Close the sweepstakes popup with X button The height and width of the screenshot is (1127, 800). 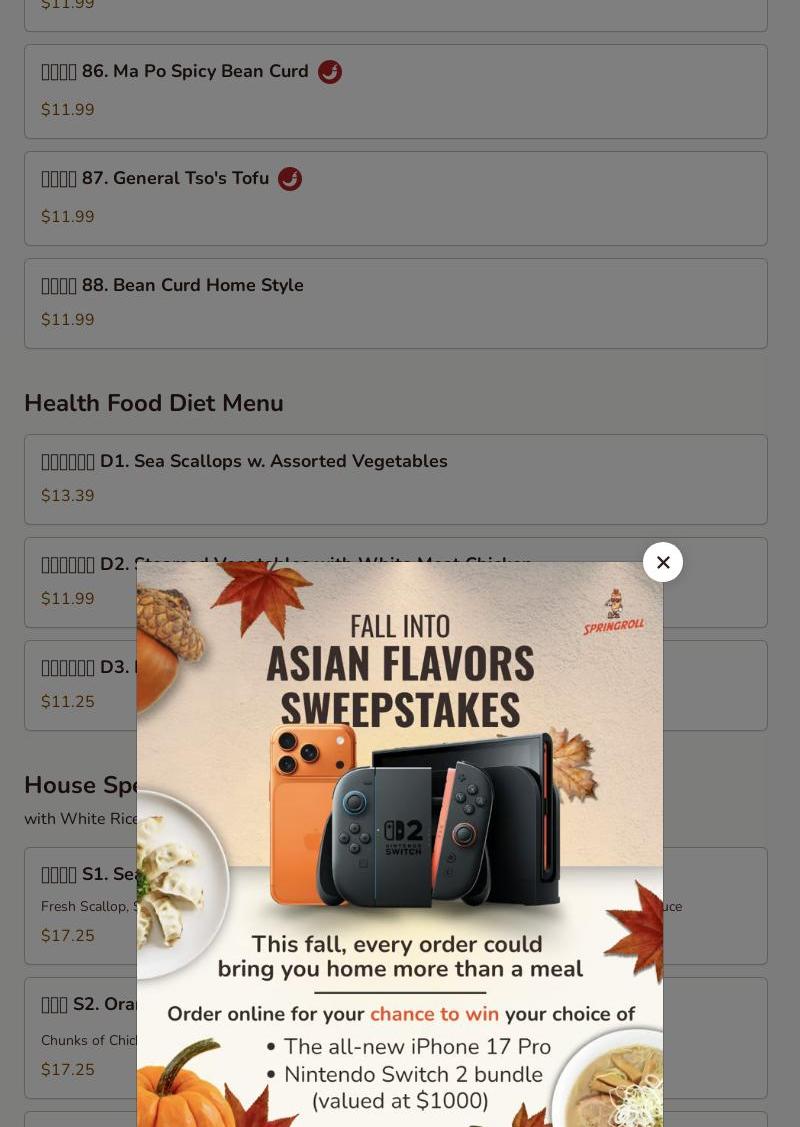click(x=663, y=562)
